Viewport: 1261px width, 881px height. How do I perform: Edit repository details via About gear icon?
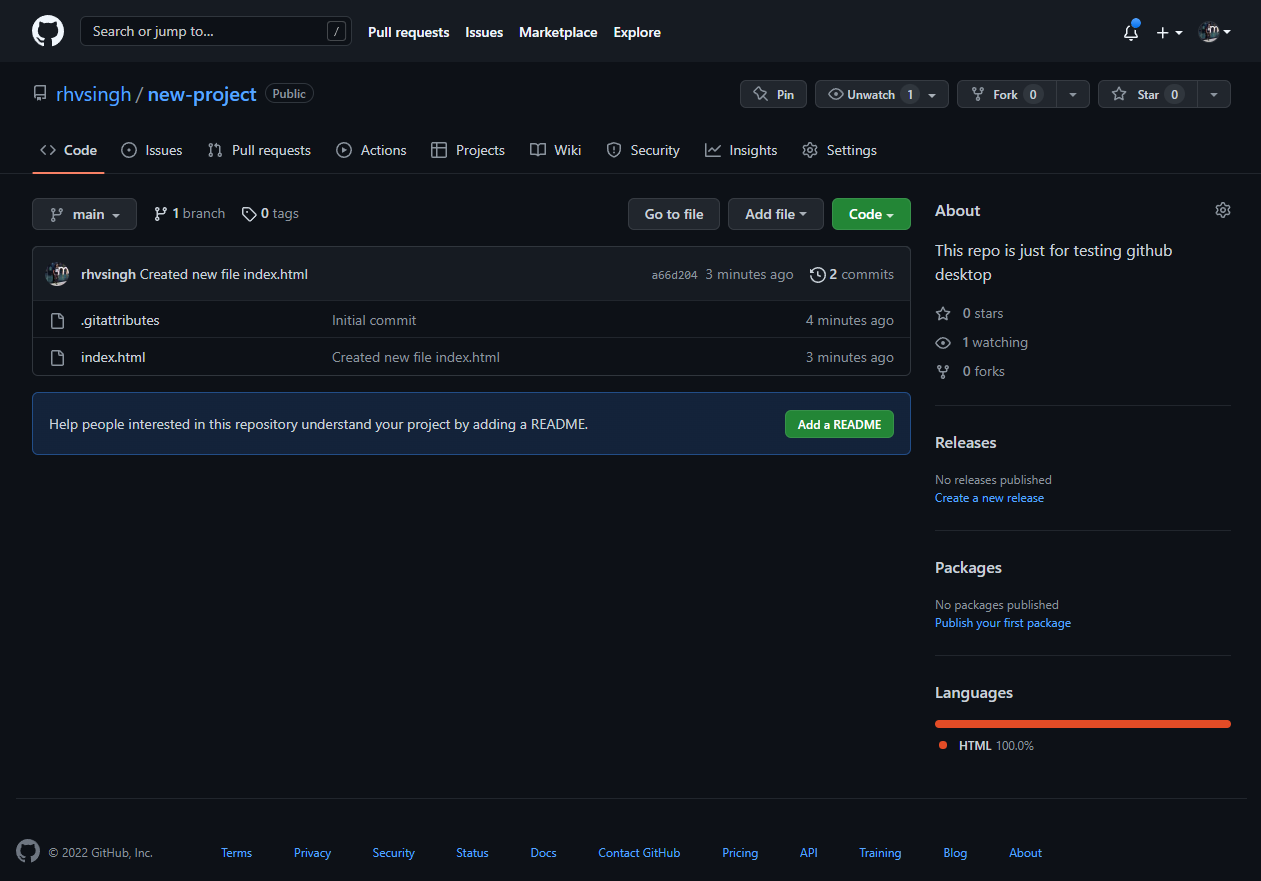point(1223,210)
